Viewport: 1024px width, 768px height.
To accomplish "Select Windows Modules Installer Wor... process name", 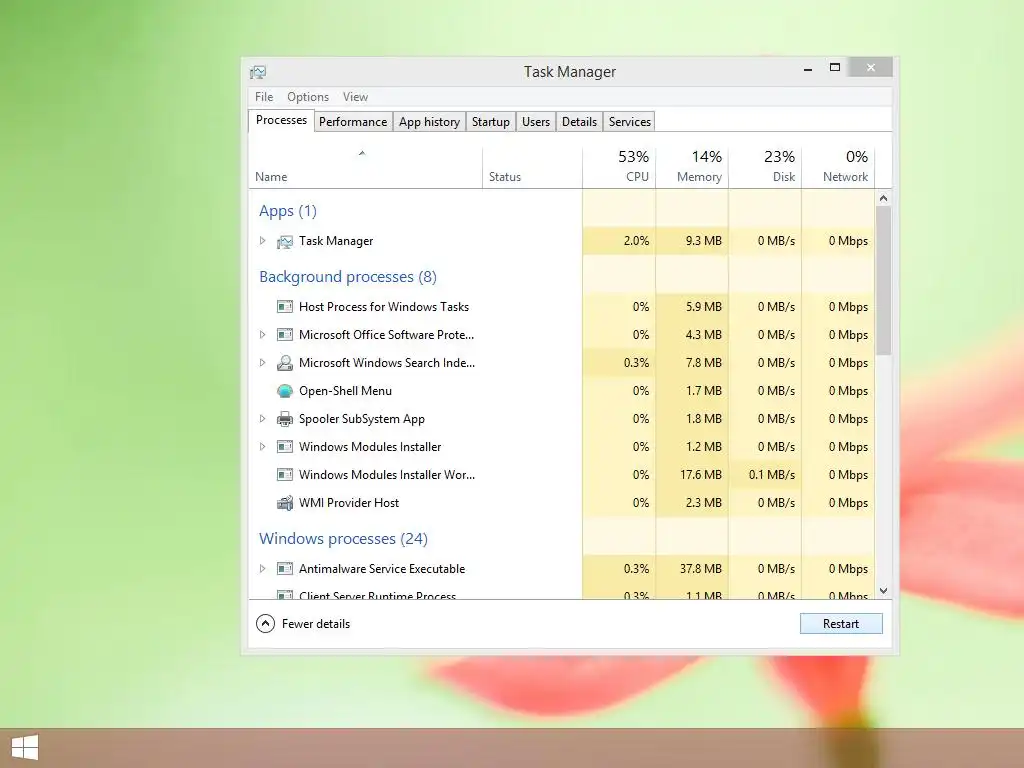I will (x=387, y=475).
